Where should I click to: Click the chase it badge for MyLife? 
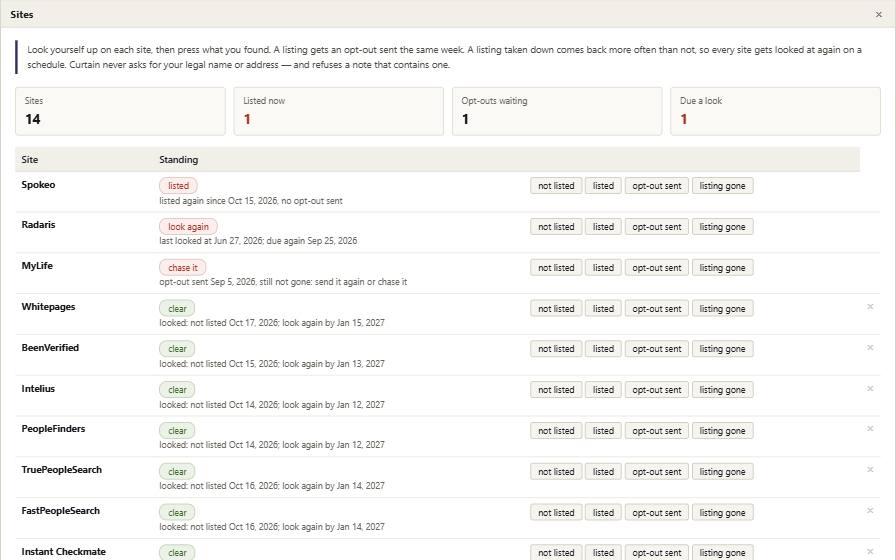[x=183, y=267]
